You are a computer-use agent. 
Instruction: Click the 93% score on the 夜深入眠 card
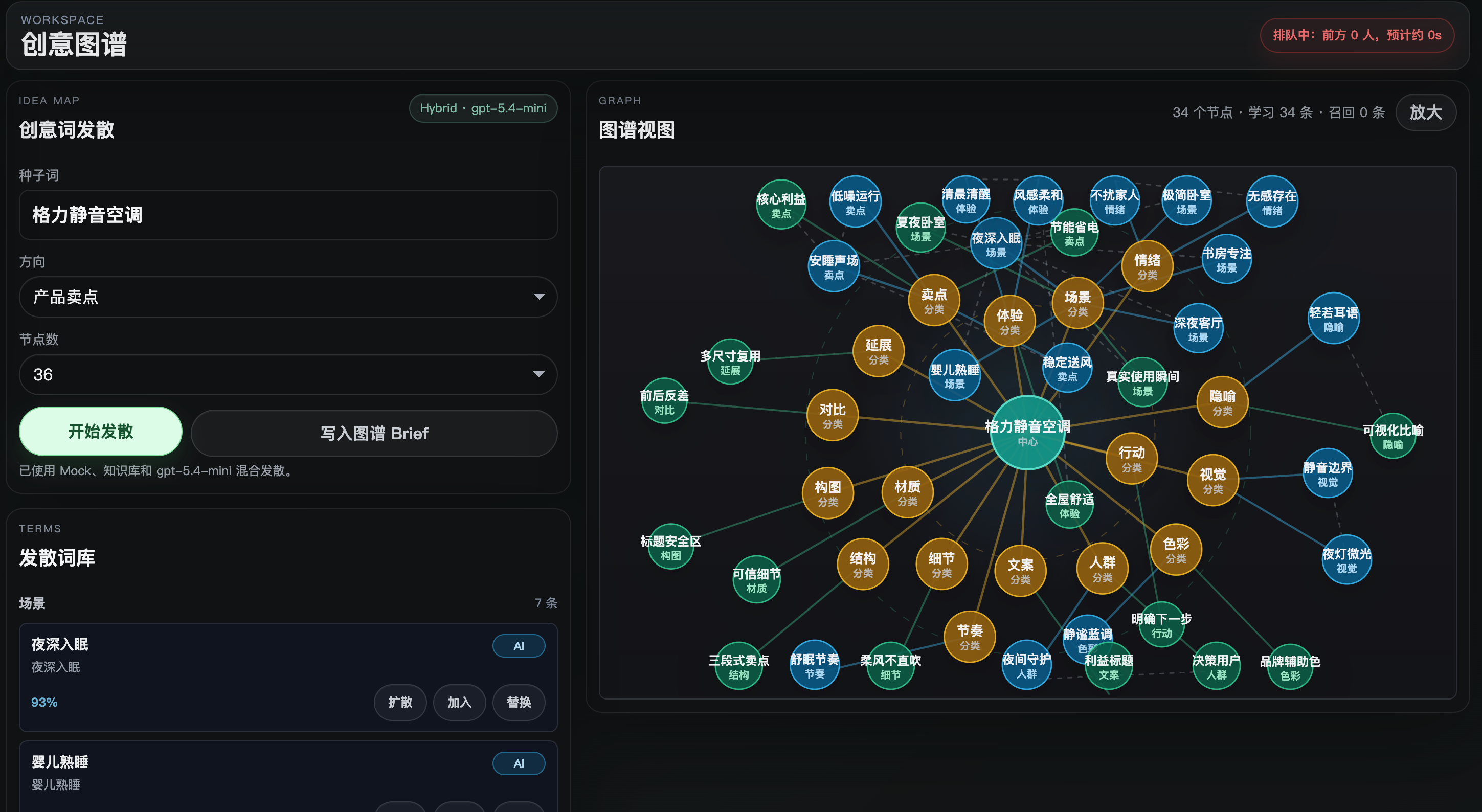[44, 702]
